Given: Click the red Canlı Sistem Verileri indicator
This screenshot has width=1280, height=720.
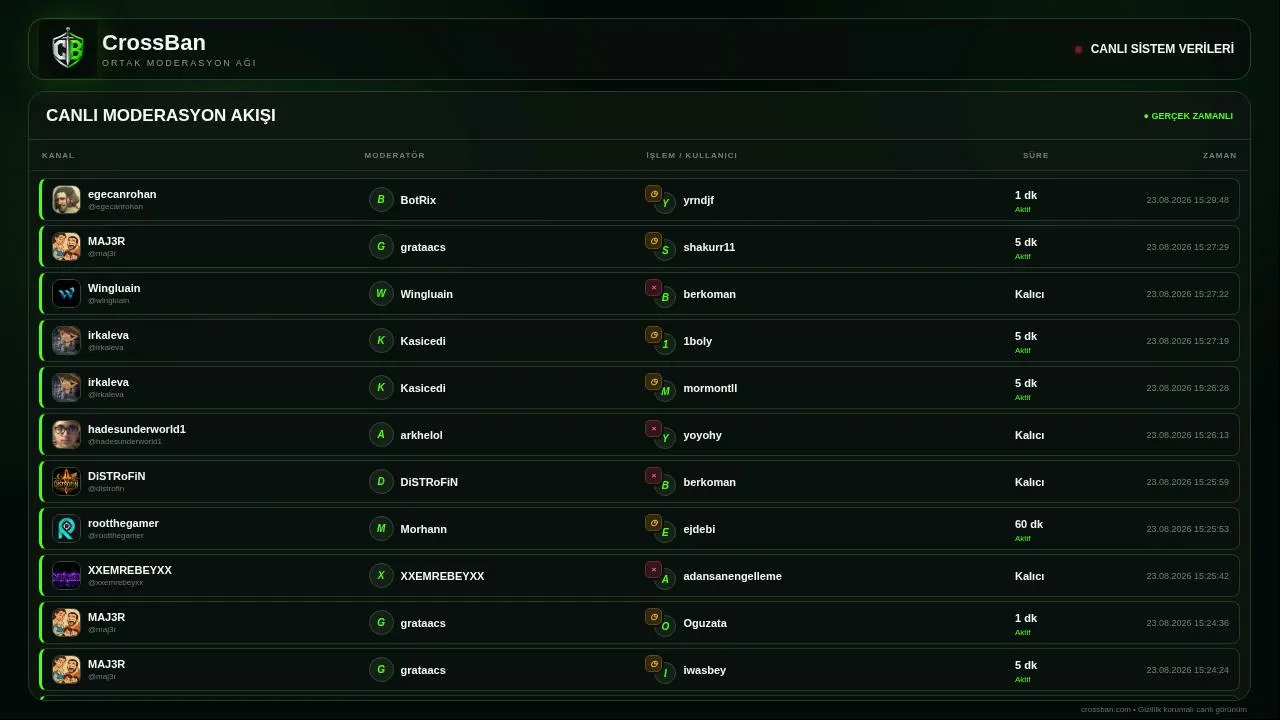Looking at the screenshot, I should [1078, 49].
